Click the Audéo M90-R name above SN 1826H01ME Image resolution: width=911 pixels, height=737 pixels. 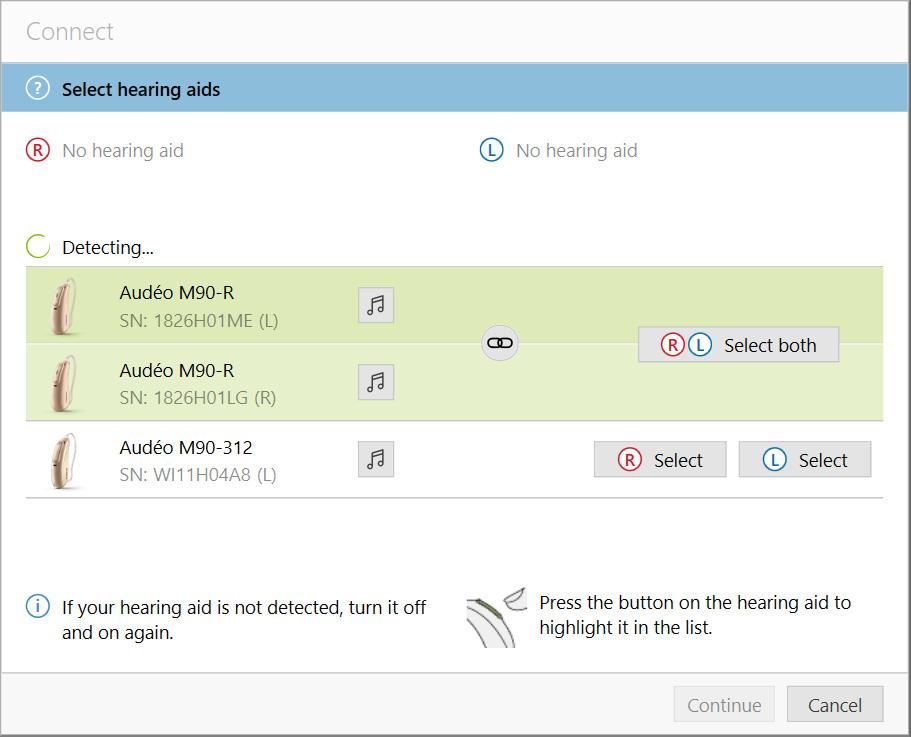coord(177,293)
